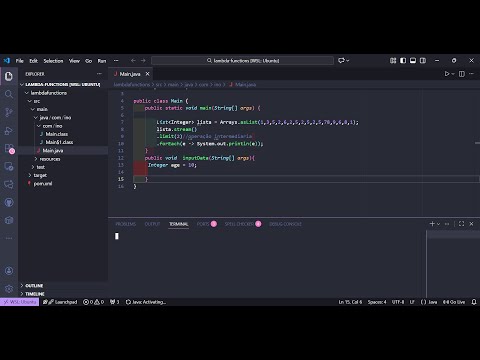
Task: Create a new terminal with plus icon
Action: click(432, 224)
